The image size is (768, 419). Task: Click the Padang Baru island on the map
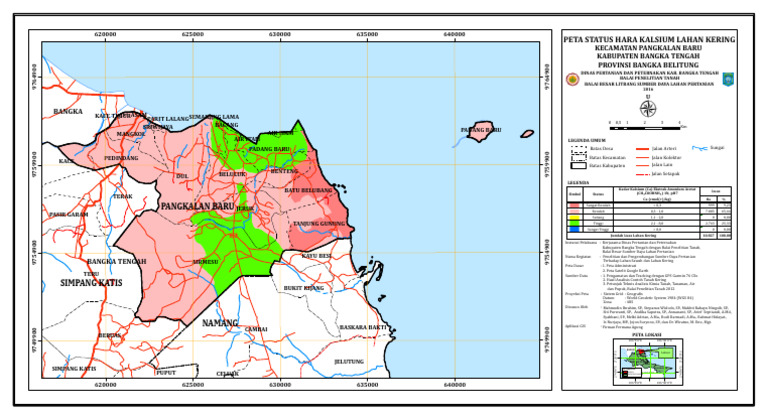tap(480, 131)
